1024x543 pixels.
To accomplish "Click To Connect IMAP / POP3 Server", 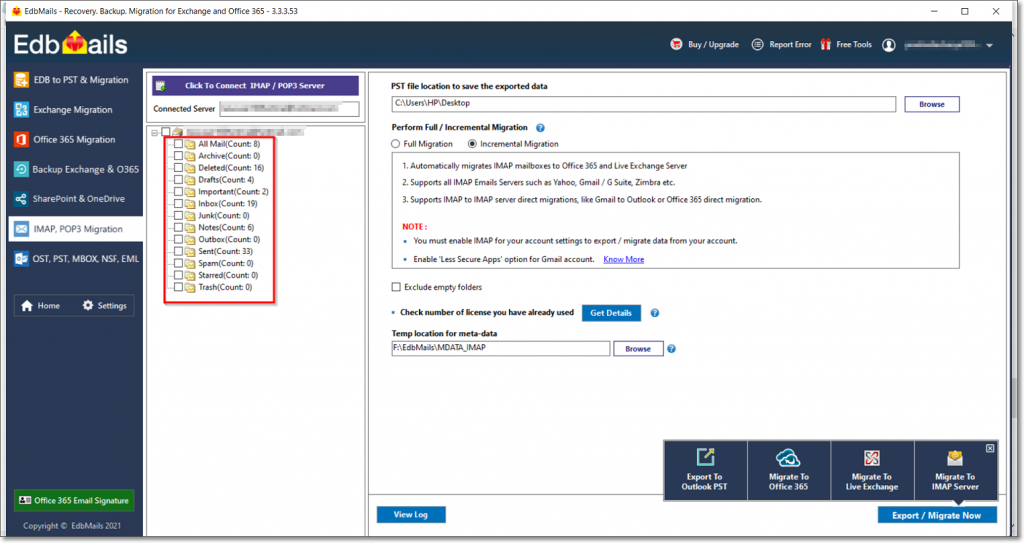I will click(x=255, y=86).
